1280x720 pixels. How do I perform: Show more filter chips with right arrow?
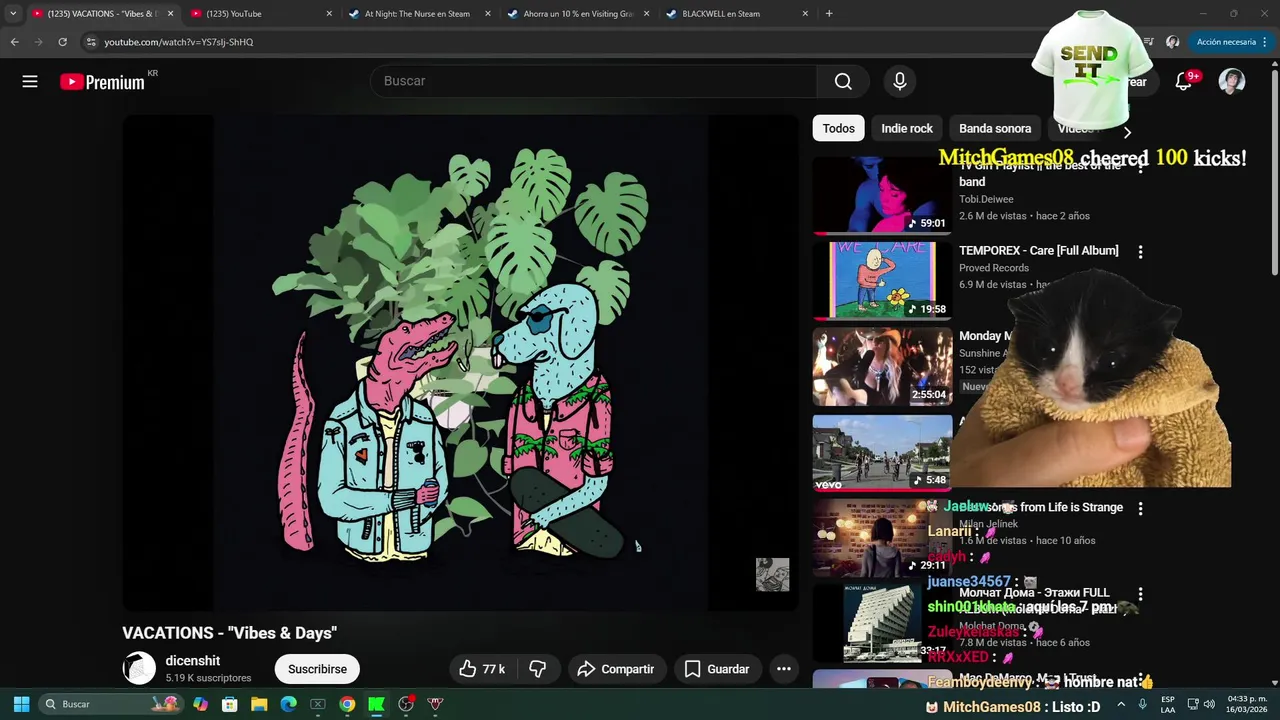(x=1127, y=132)
